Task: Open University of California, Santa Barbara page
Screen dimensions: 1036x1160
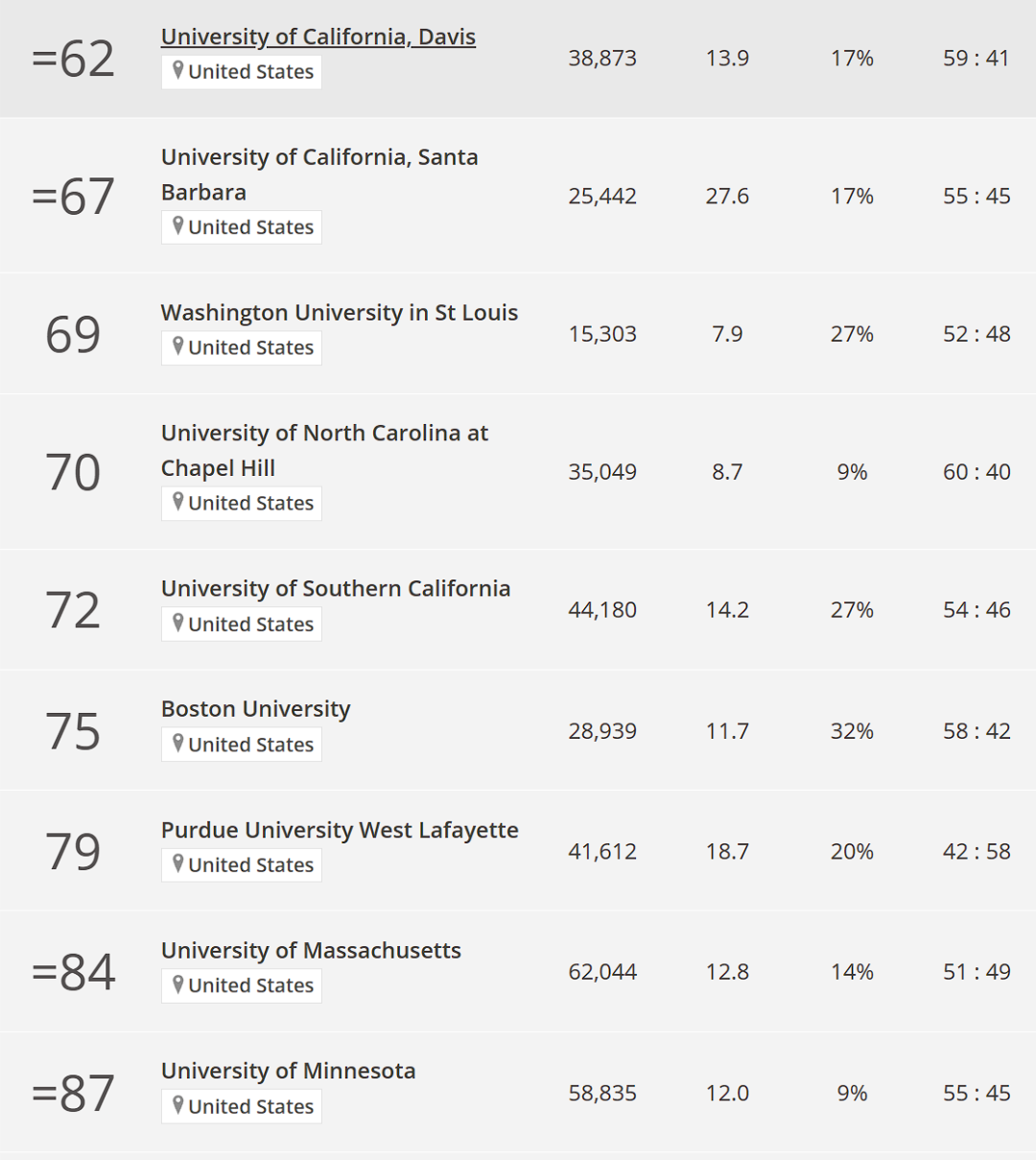Action: point(319,175)
